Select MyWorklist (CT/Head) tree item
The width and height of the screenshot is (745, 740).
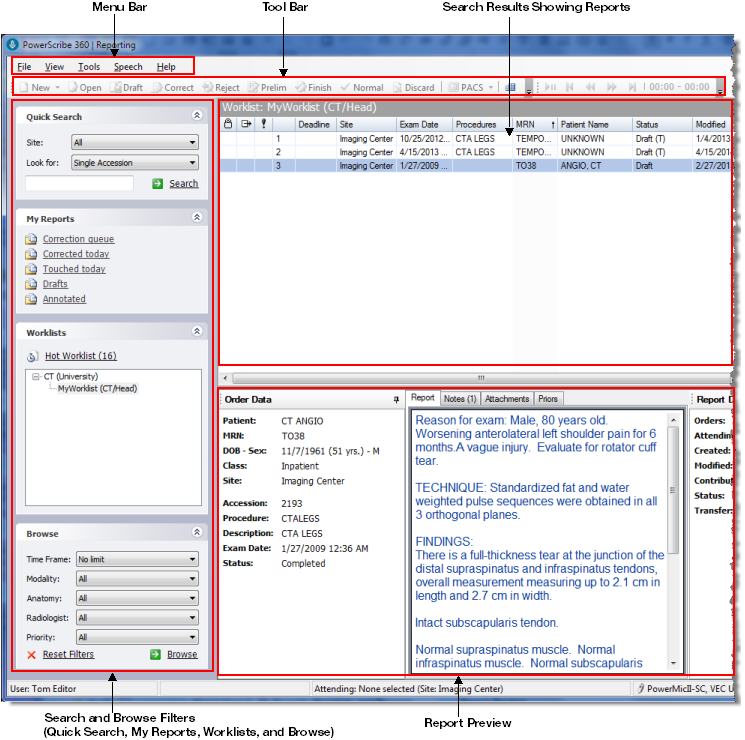click(x=97, y=389)
